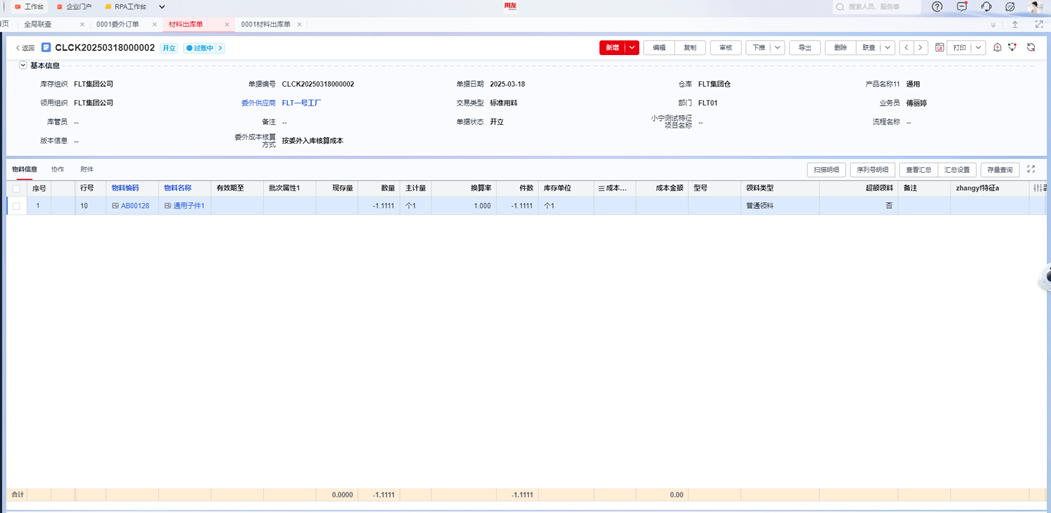Expand the 过账中 status arrow
1051x513 pixels.
point(221,48)
